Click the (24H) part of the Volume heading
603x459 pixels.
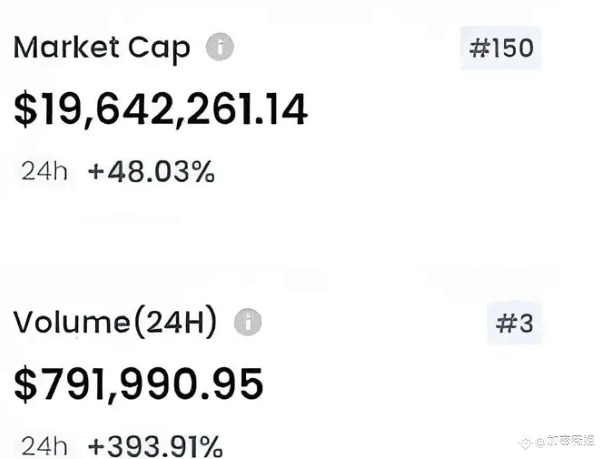(x=175, y=322)
